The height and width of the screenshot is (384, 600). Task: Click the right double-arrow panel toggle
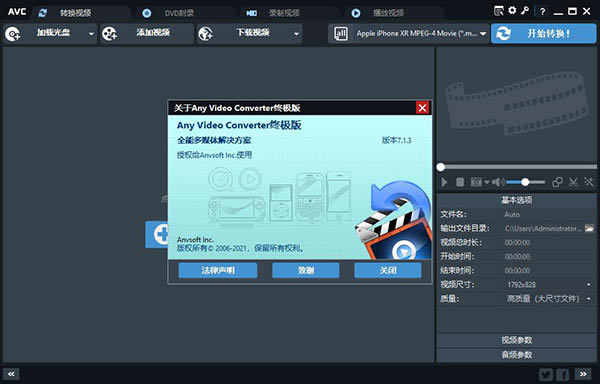(x=583, y=374)
